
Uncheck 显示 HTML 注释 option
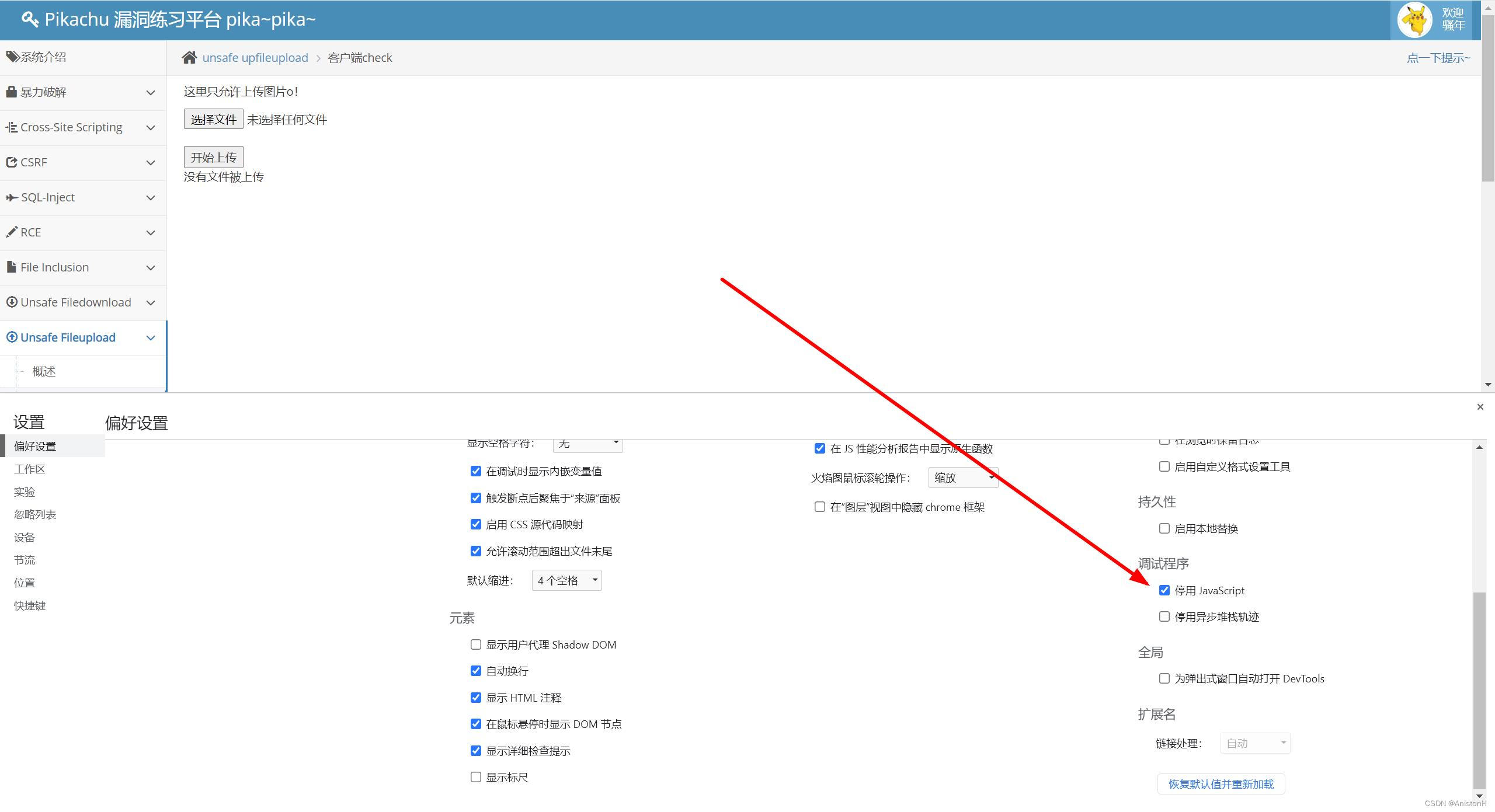476,698
